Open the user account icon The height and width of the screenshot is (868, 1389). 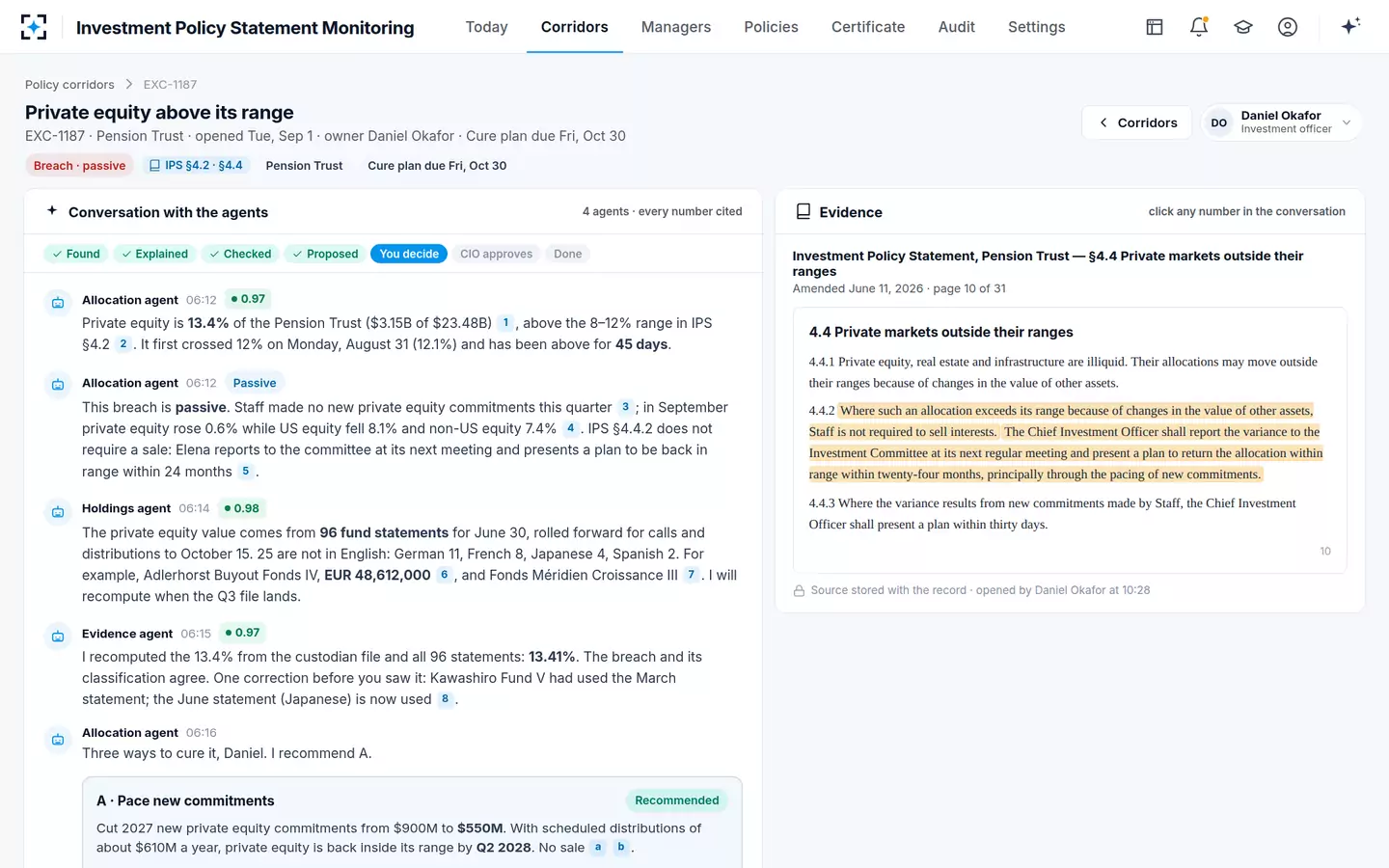(x=1288, y=27)
